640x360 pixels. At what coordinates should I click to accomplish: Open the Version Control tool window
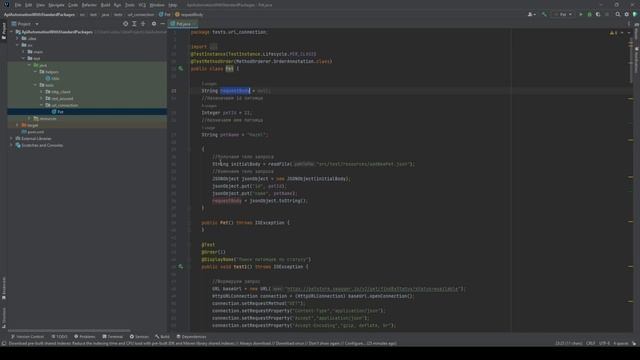point(27,337)
